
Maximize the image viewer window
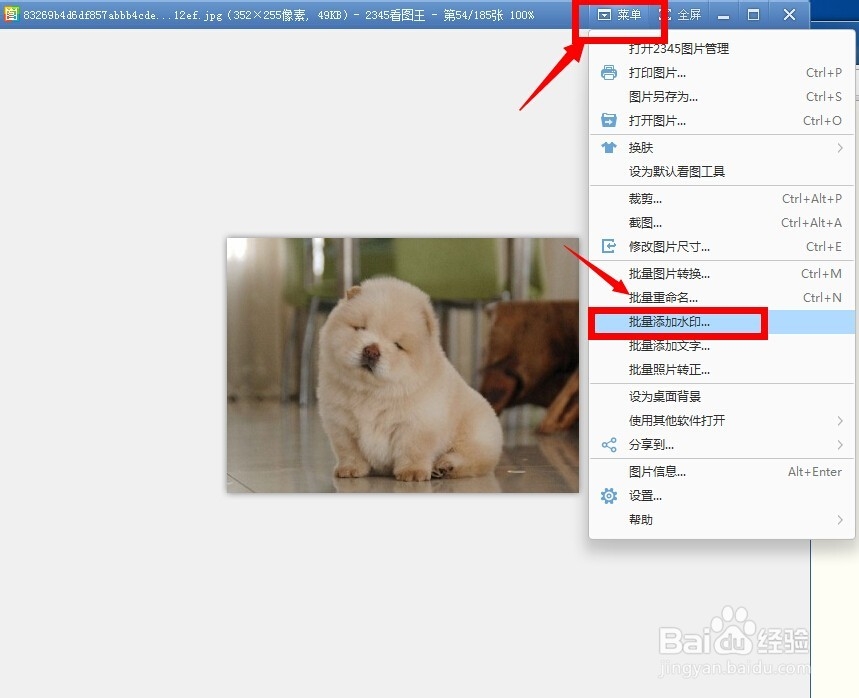(753, 15)
